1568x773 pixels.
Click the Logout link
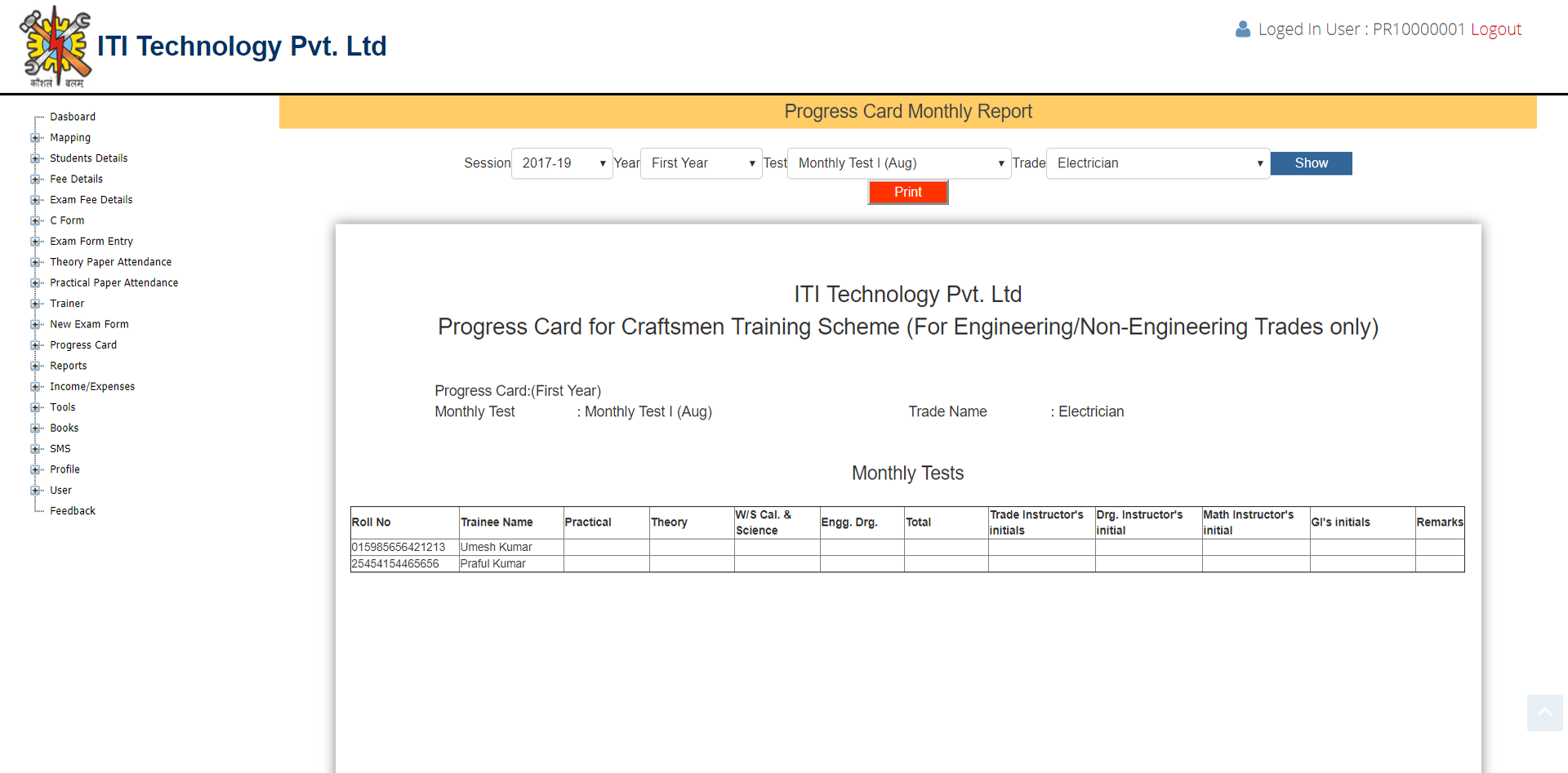pyautogui.click(x=1495, y=29)
